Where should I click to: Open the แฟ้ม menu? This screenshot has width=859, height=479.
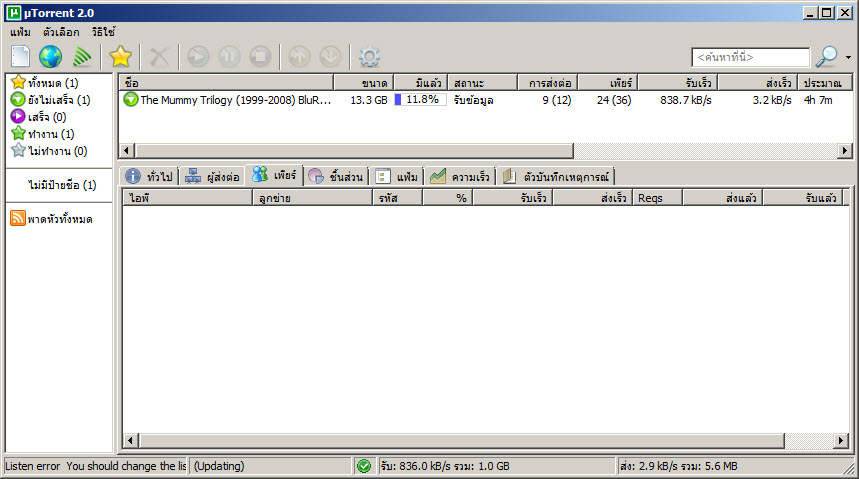[x=20, y=32]
